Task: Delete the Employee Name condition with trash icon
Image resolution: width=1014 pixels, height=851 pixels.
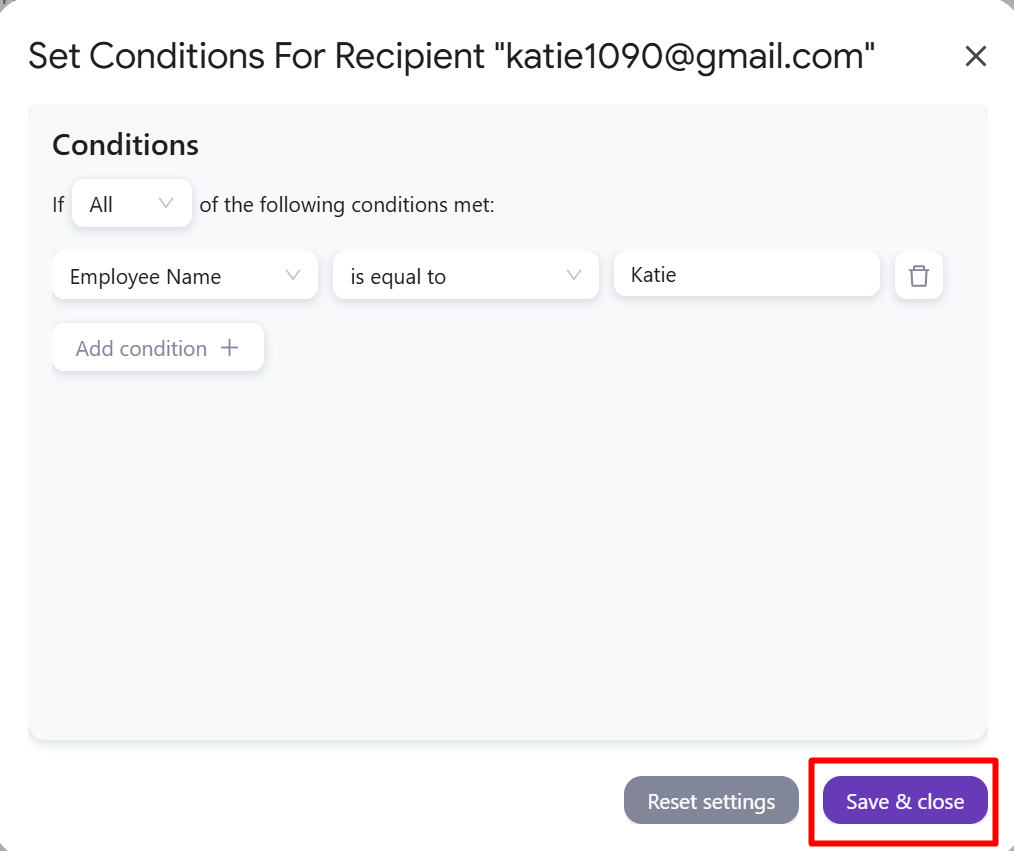Action: [918, 275]
